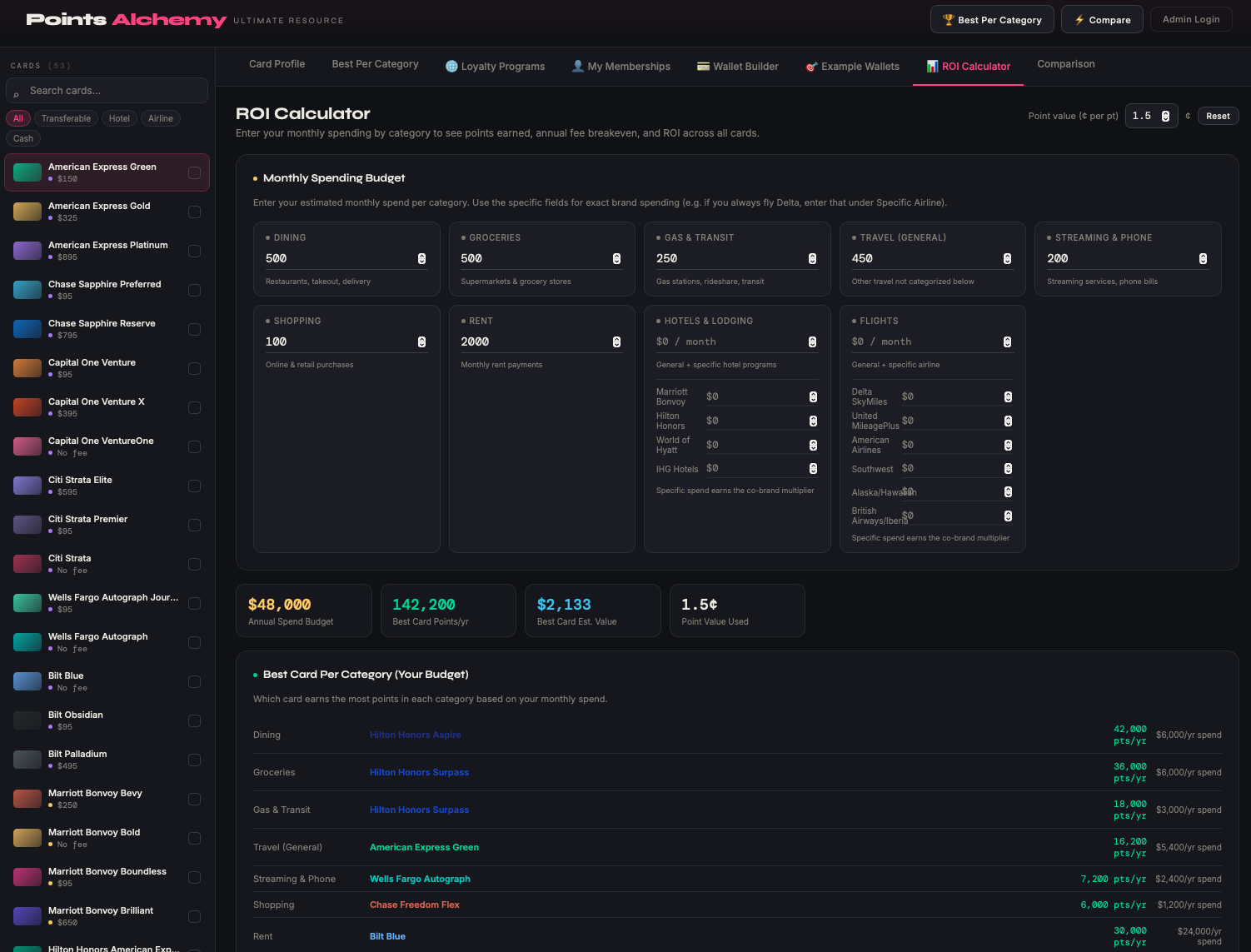The height and width of the screenshot is (952, 1251).
Task: Click the Marriott Bonvoy spend stepper
Action: (x=813, y=397)
